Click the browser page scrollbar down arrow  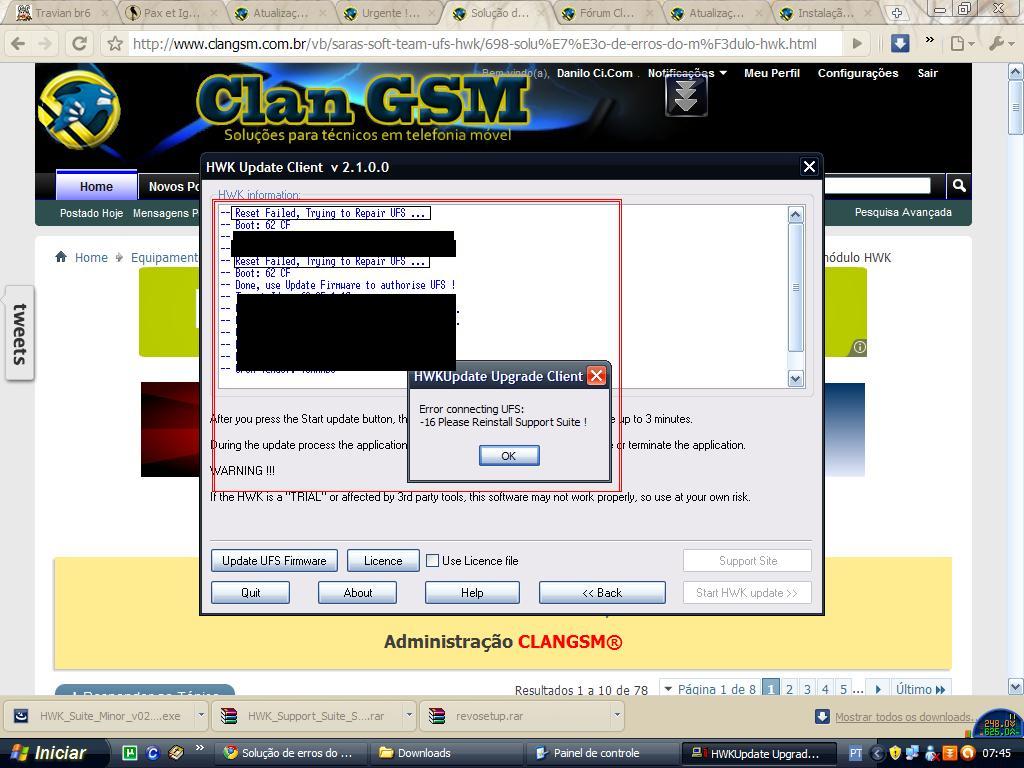tap(1016, 686)
